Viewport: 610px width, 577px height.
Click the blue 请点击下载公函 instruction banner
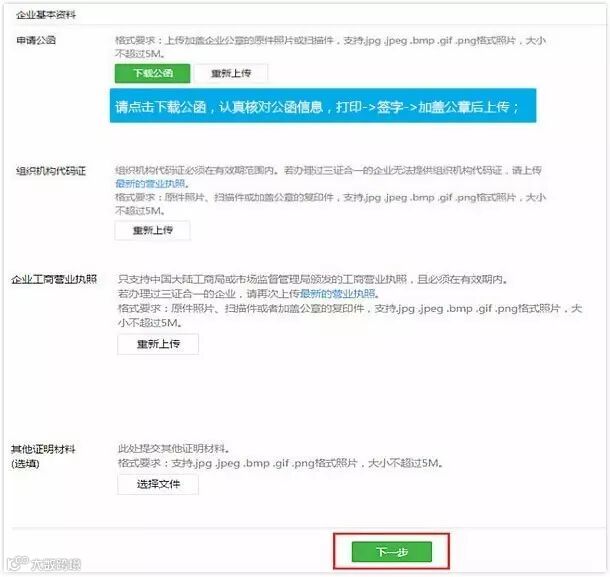point(323,106)
